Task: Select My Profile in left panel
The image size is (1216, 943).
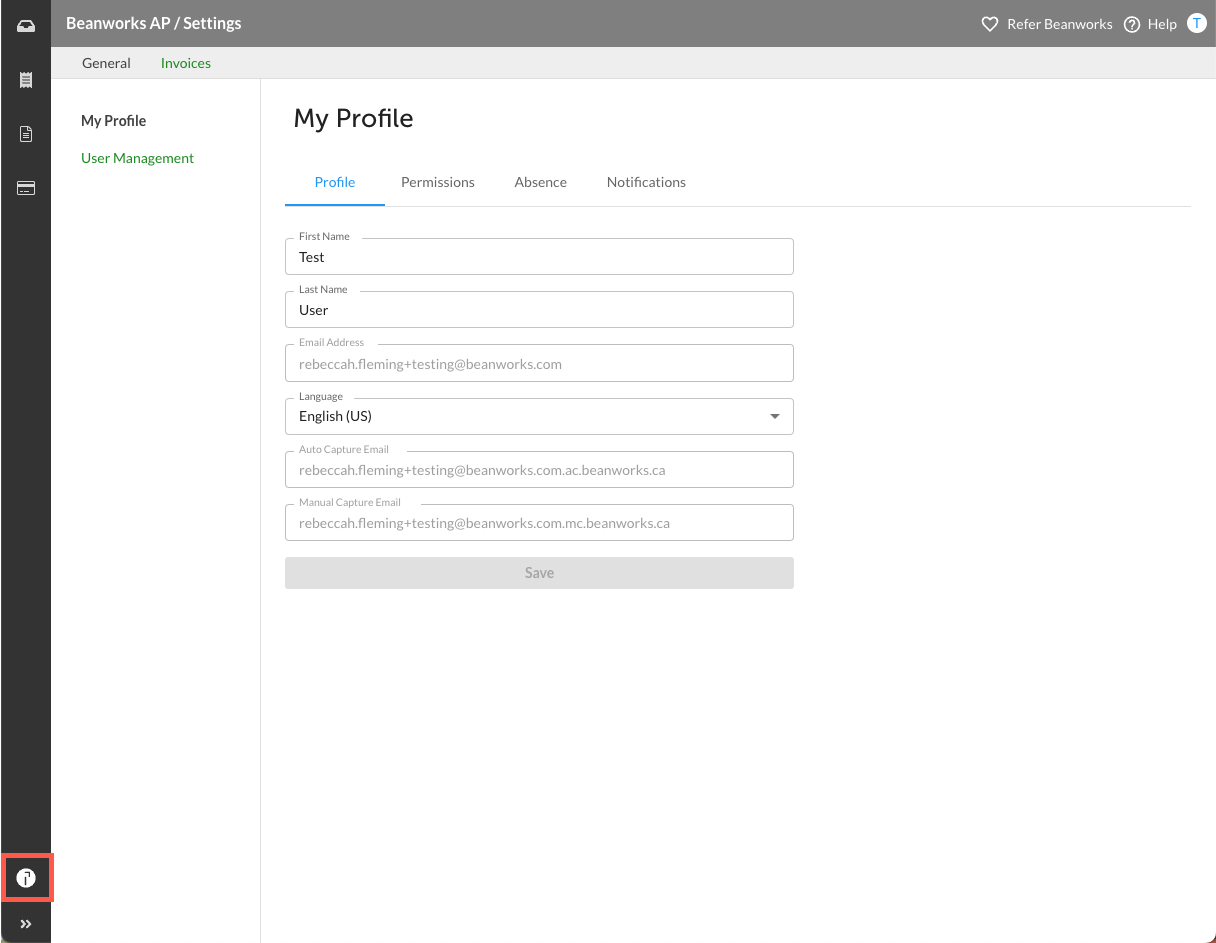Action: [x=113, y=121]
